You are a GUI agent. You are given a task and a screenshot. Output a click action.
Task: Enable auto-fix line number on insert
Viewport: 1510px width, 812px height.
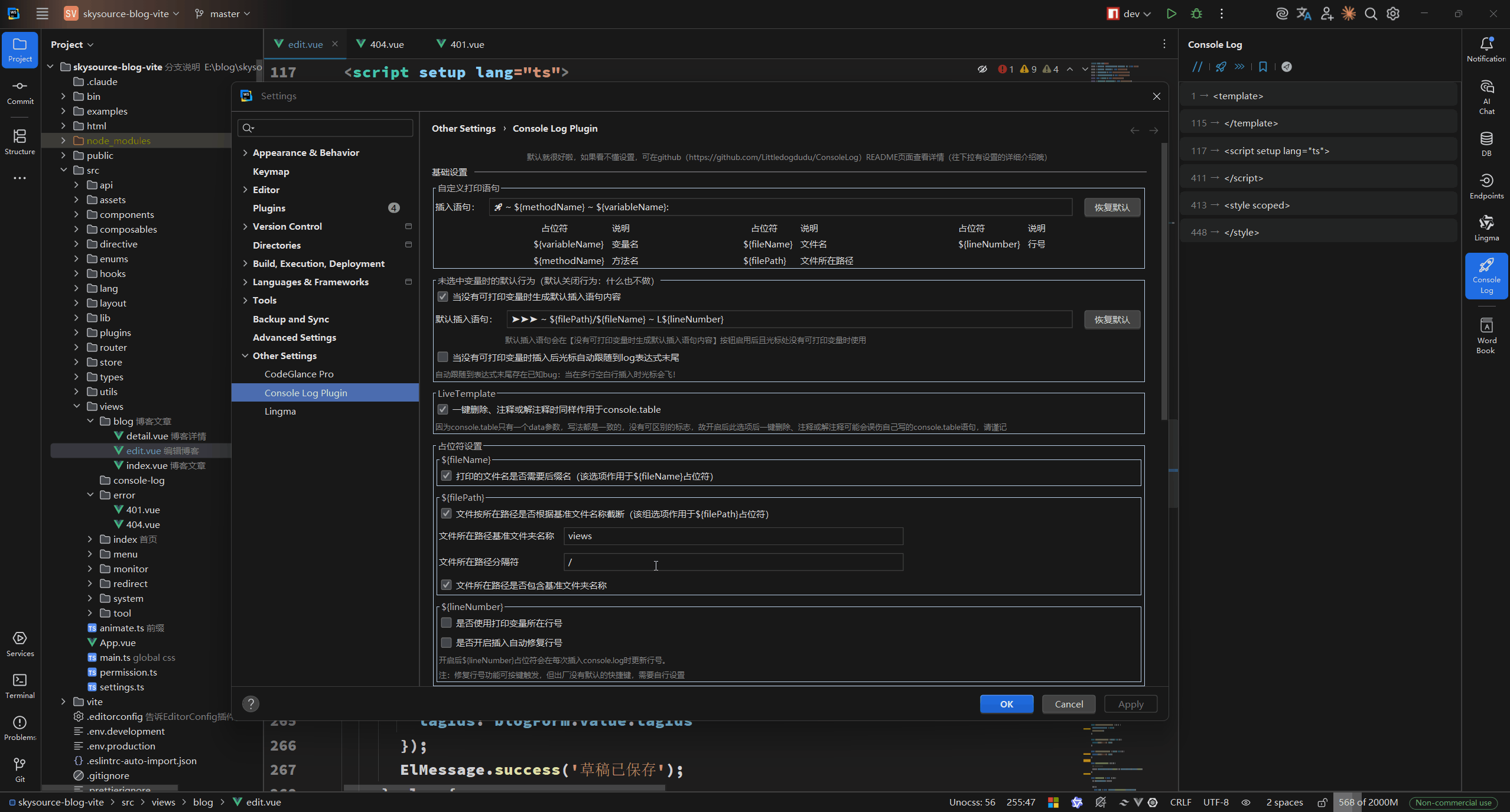click(446, 643)
